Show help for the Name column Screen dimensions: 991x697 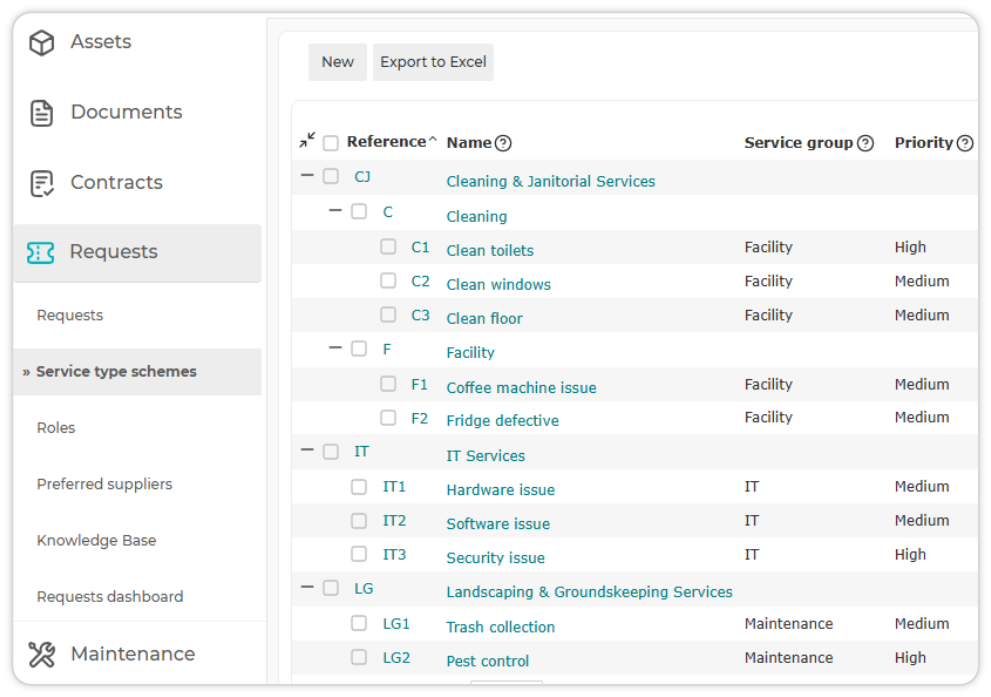[x=503, y=143]
